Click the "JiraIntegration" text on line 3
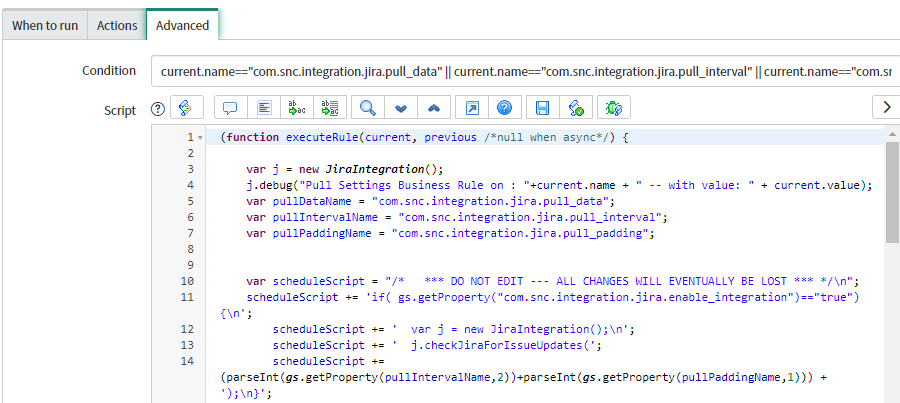 click(375, 169)
